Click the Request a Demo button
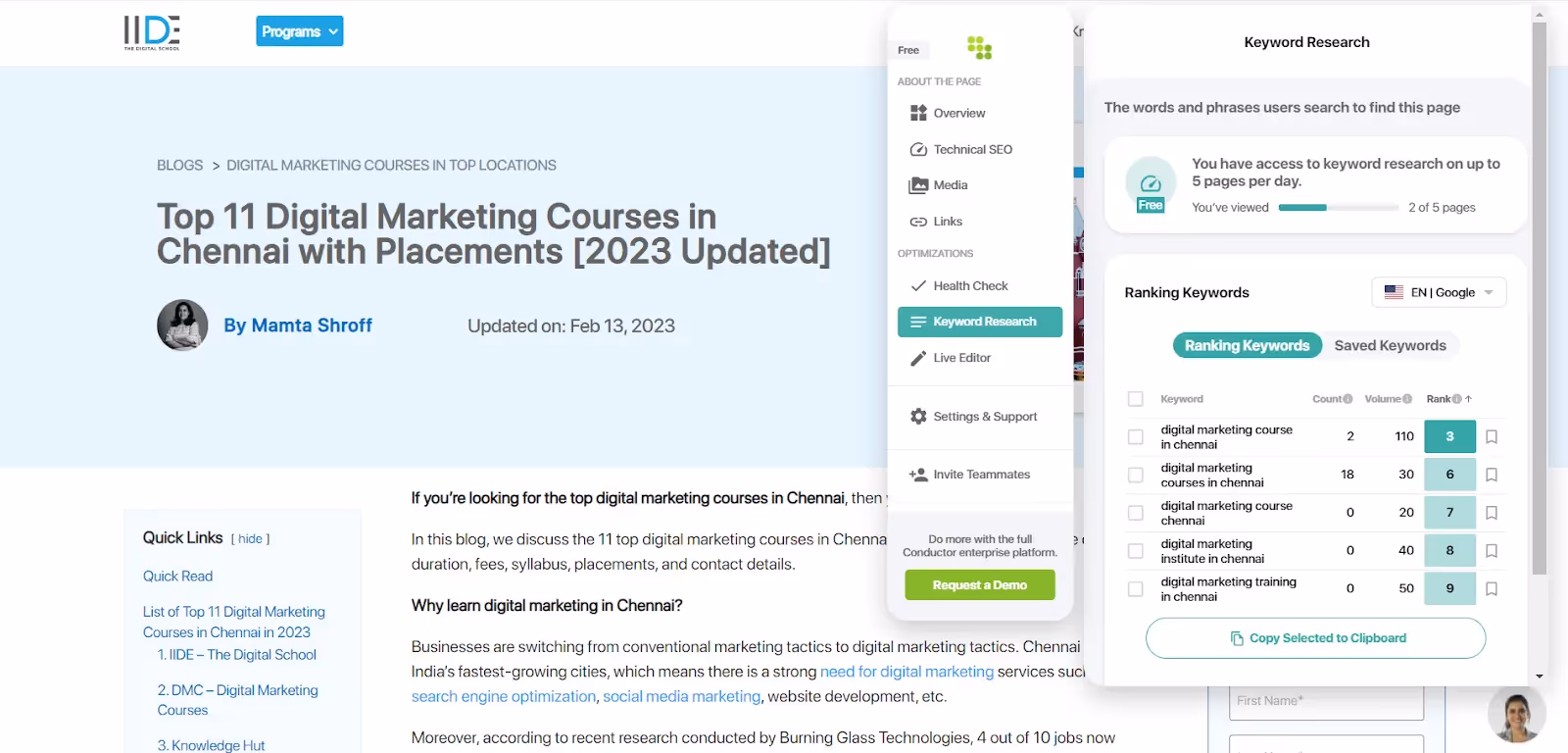 click(980, 585)
